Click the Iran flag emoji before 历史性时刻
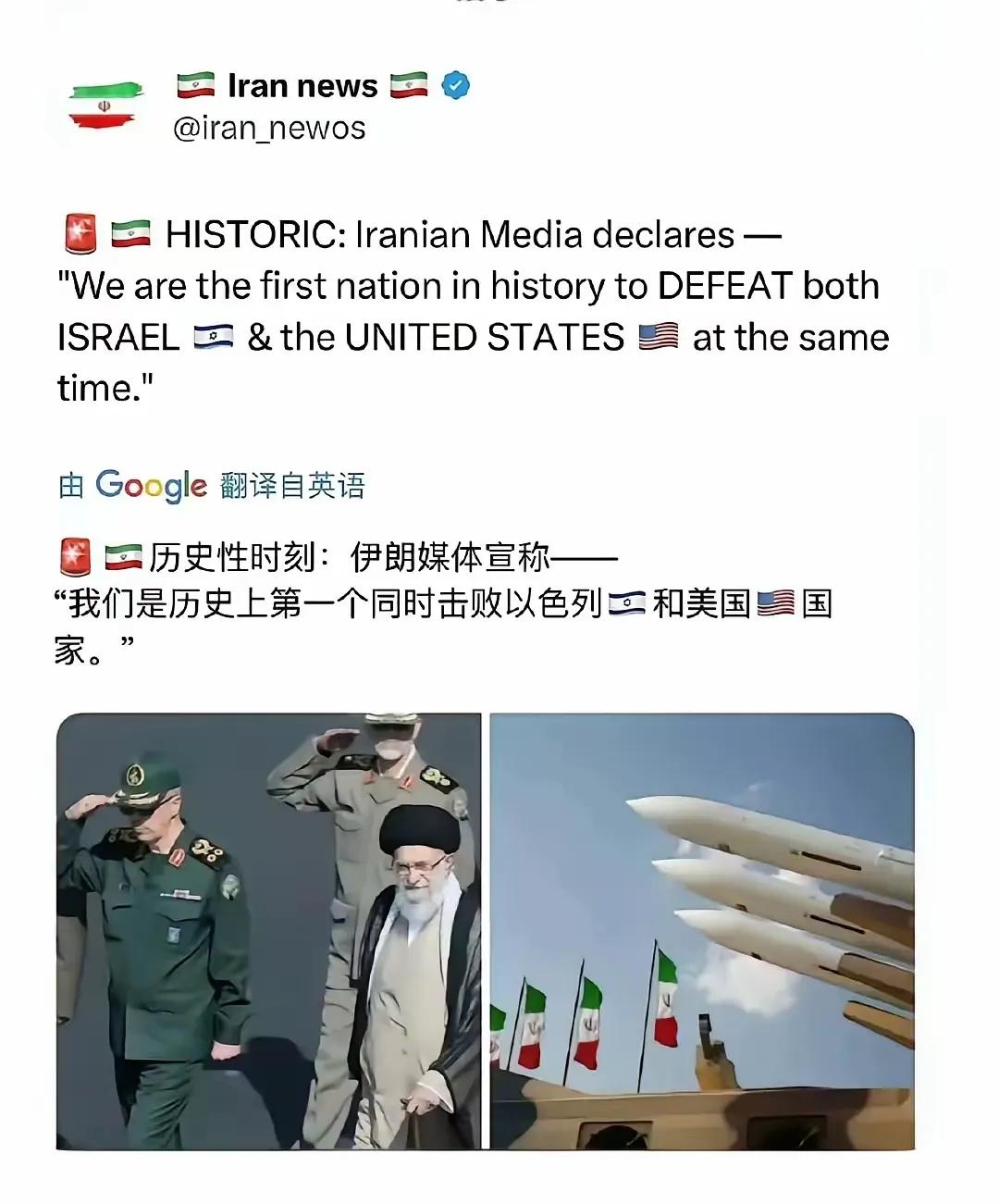999x1204 pixels. [123, 557]
